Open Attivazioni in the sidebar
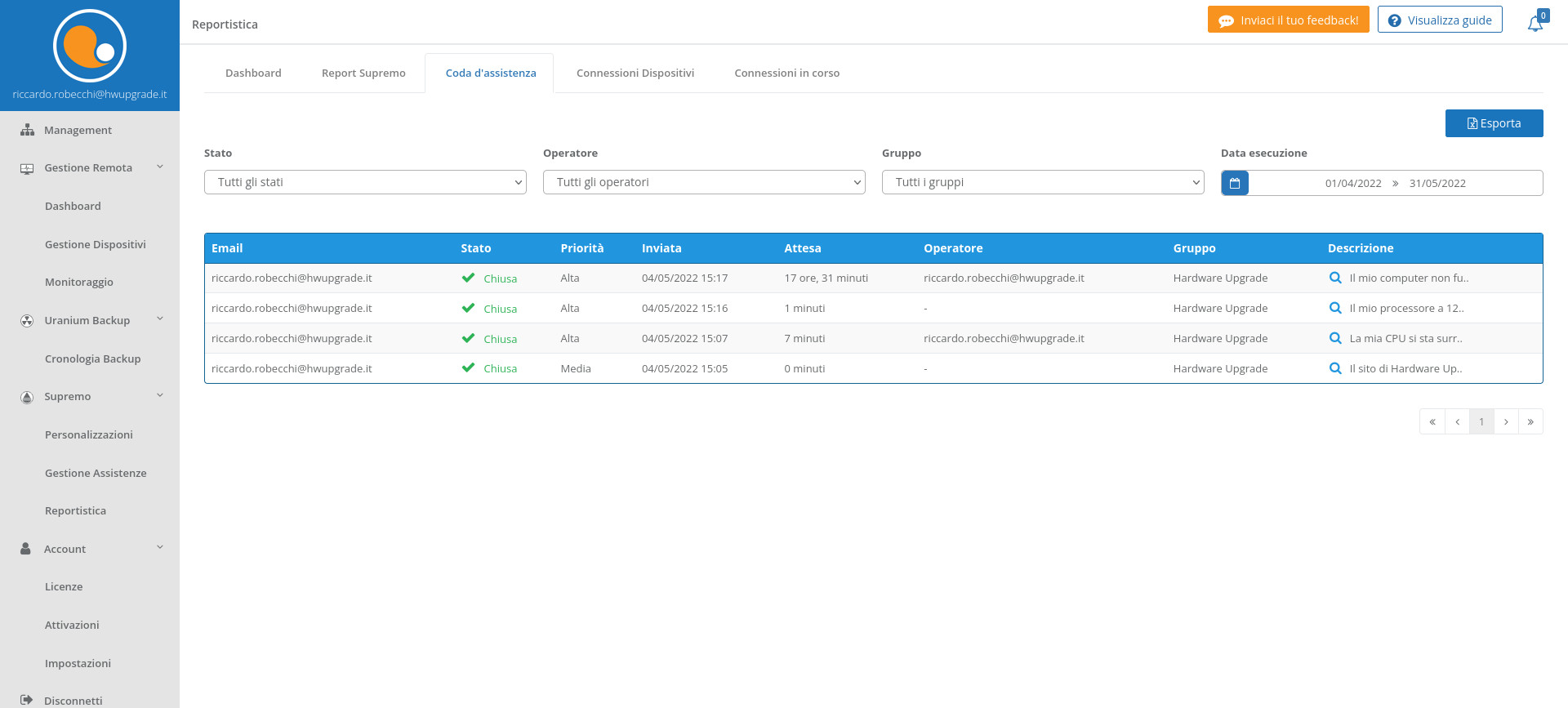This screenshot has width=1568, height=708. [72, 625]
